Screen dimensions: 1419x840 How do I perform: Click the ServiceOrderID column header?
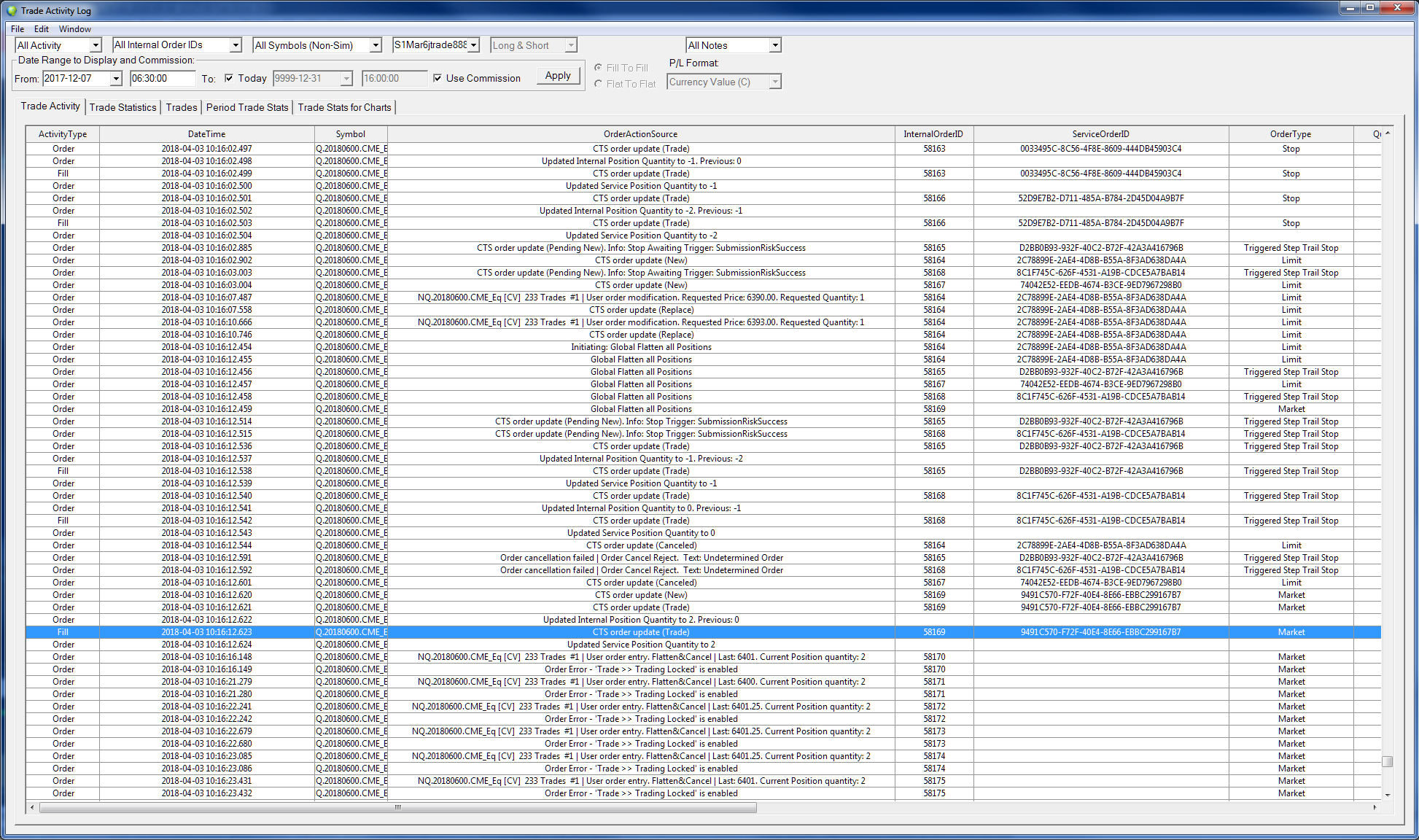tap(1101, 134)
